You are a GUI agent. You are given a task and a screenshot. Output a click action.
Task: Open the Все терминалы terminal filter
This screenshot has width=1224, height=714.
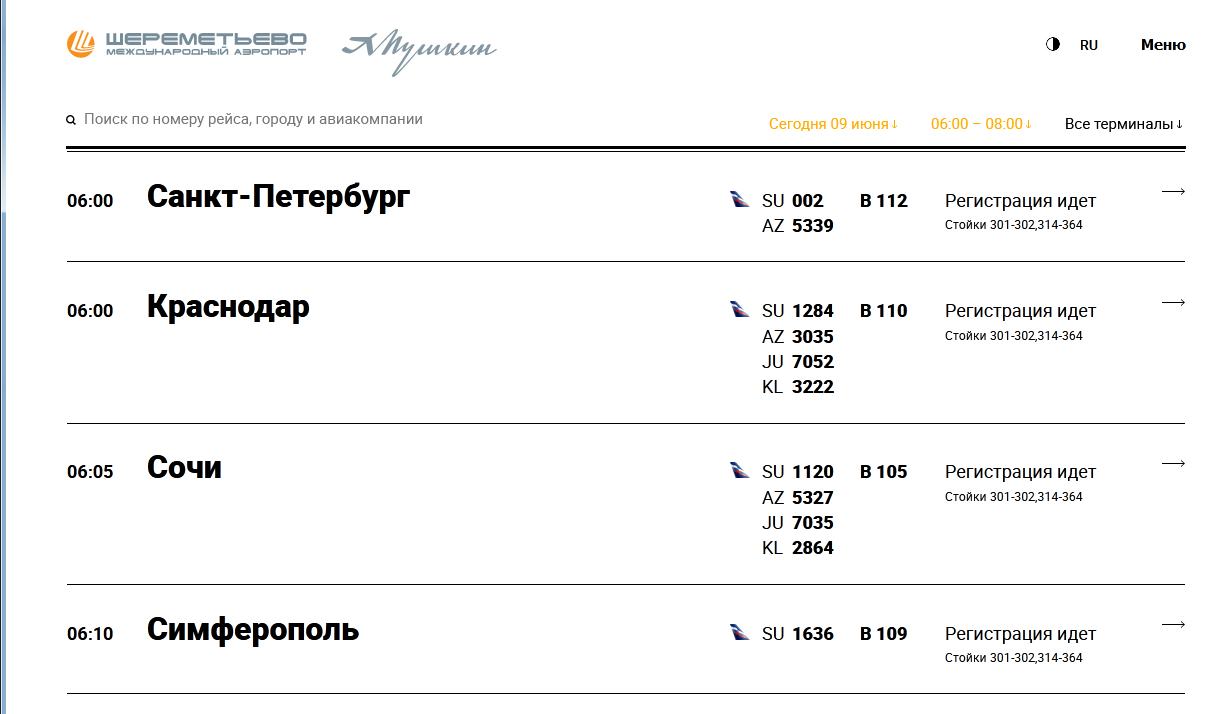pos(1123,124)
